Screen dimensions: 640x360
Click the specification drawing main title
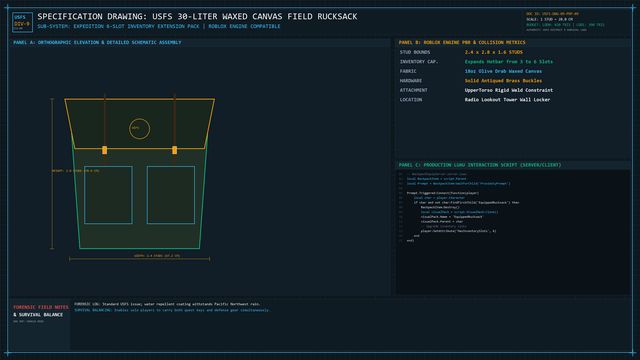coord(197,17)
